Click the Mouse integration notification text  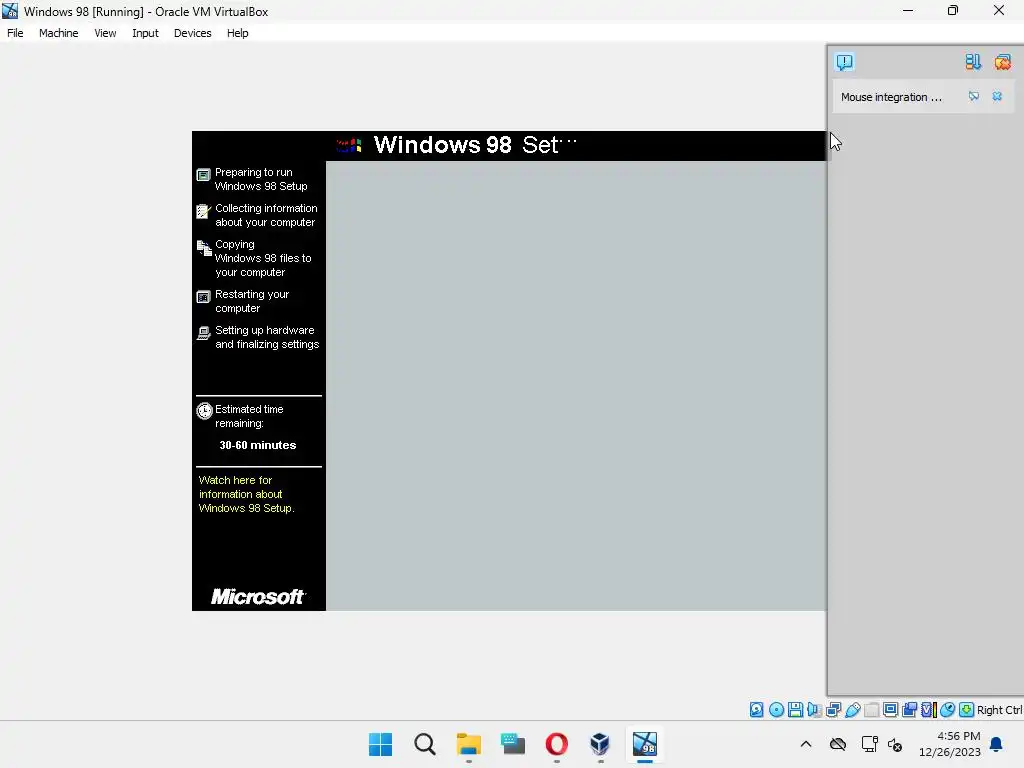pyautogui.click(x=891, y=97)
